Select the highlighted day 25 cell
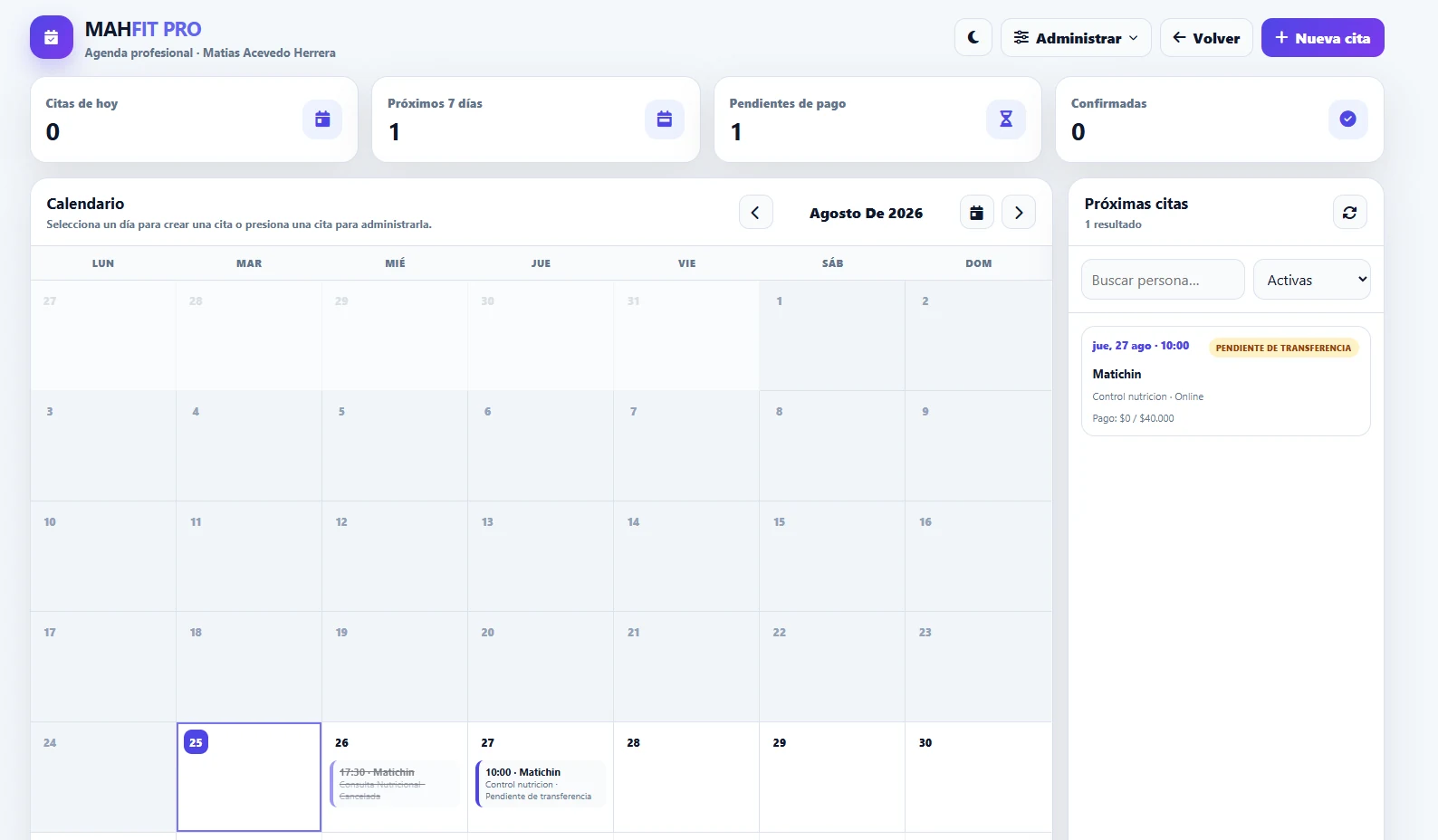The width and height of the screenshot is (1438, 840). tap(249, 777)
